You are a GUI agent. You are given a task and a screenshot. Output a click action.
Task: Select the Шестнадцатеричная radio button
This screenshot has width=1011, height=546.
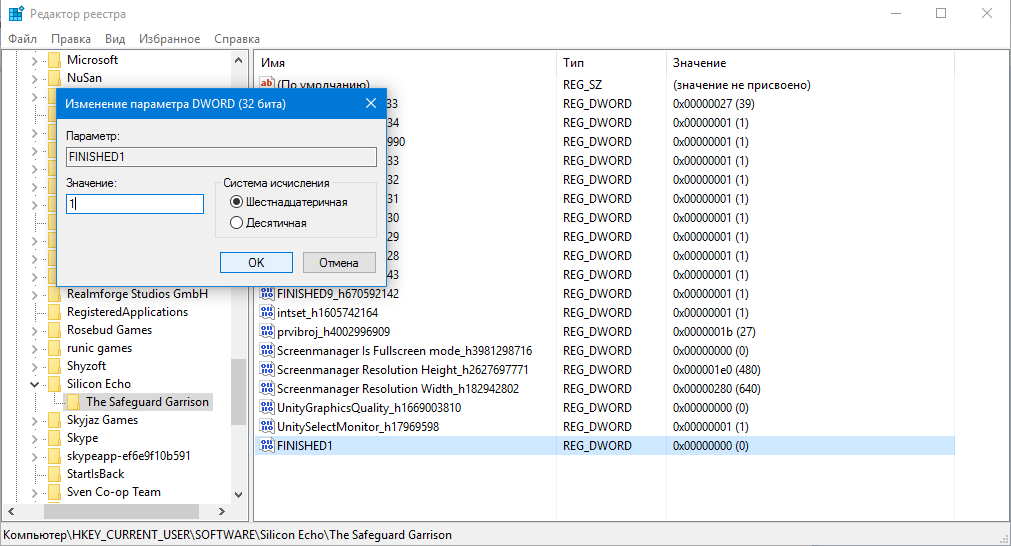(237, 202)
